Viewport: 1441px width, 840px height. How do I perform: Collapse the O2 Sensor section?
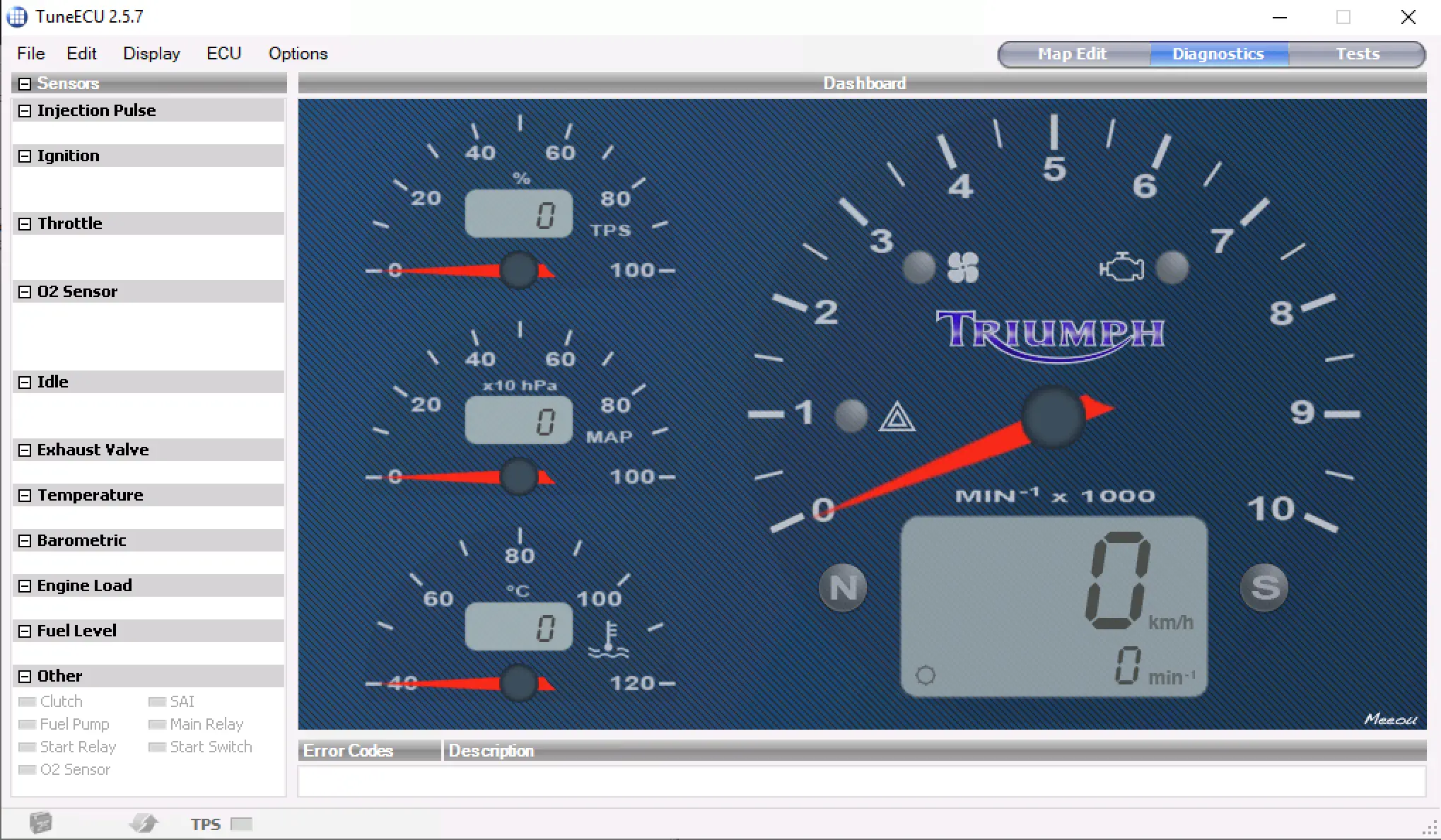click(24, 291)
